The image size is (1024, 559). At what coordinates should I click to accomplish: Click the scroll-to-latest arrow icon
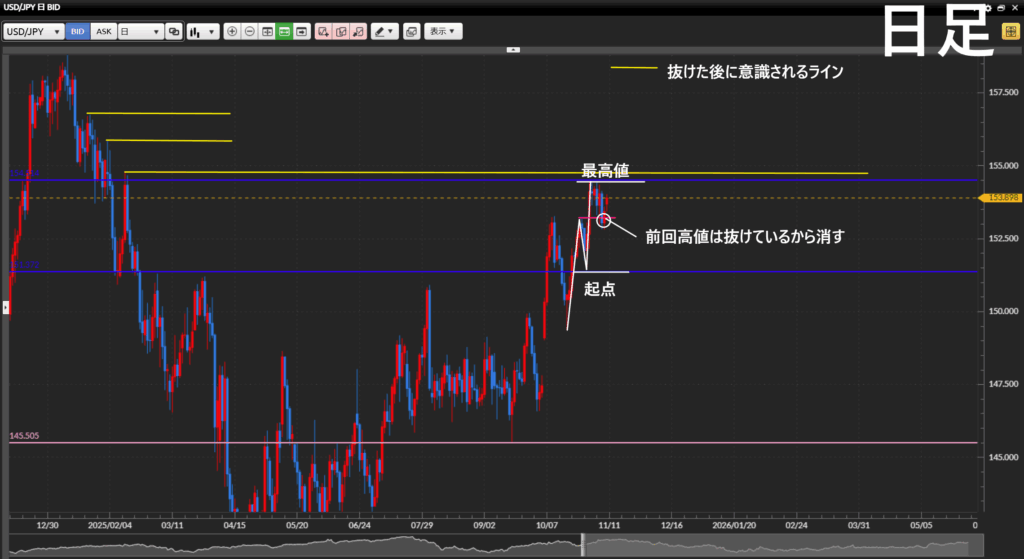[302, 32]
